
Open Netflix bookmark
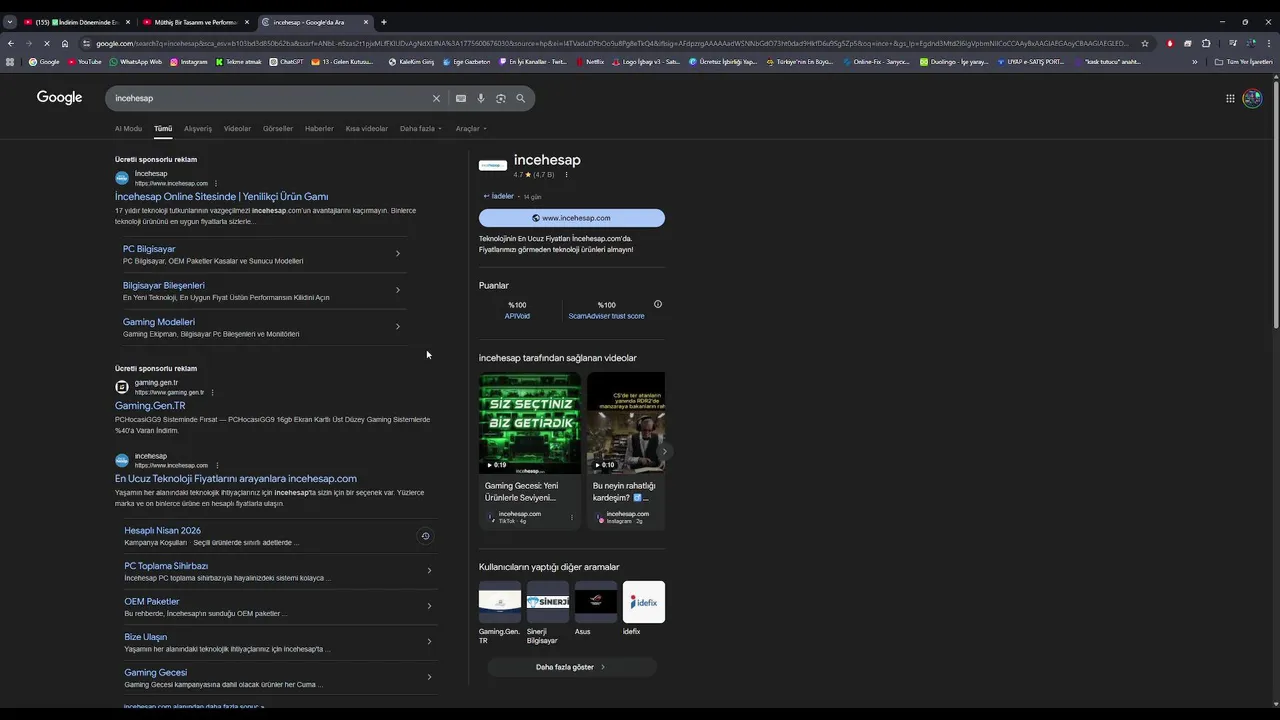pos(590,62)
